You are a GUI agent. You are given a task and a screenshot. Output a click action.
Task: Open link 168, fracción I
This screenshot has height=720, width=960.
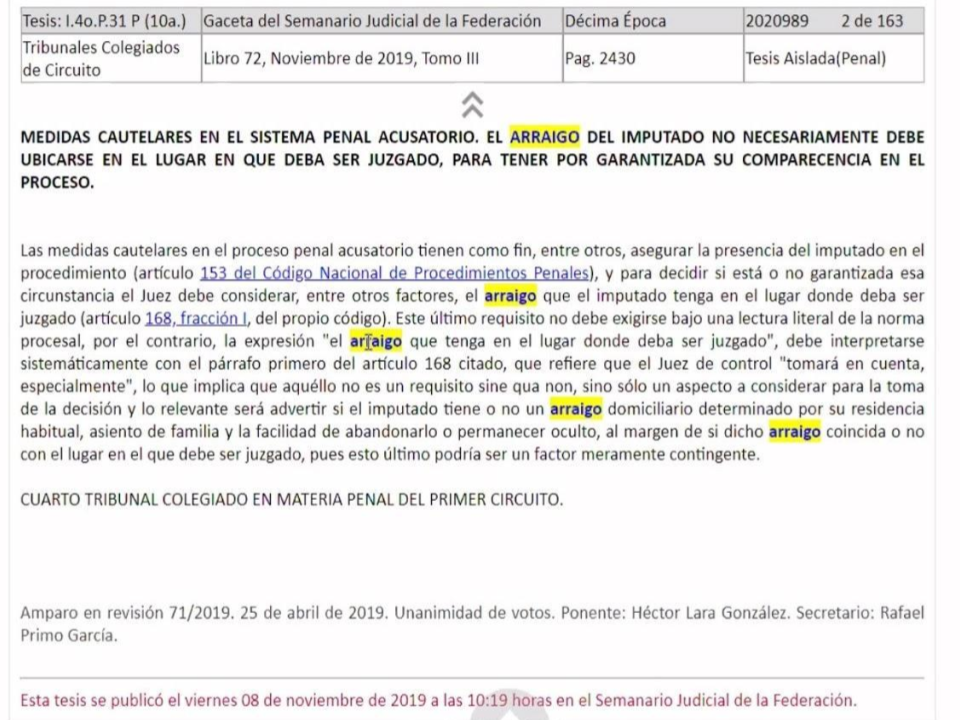196,318
